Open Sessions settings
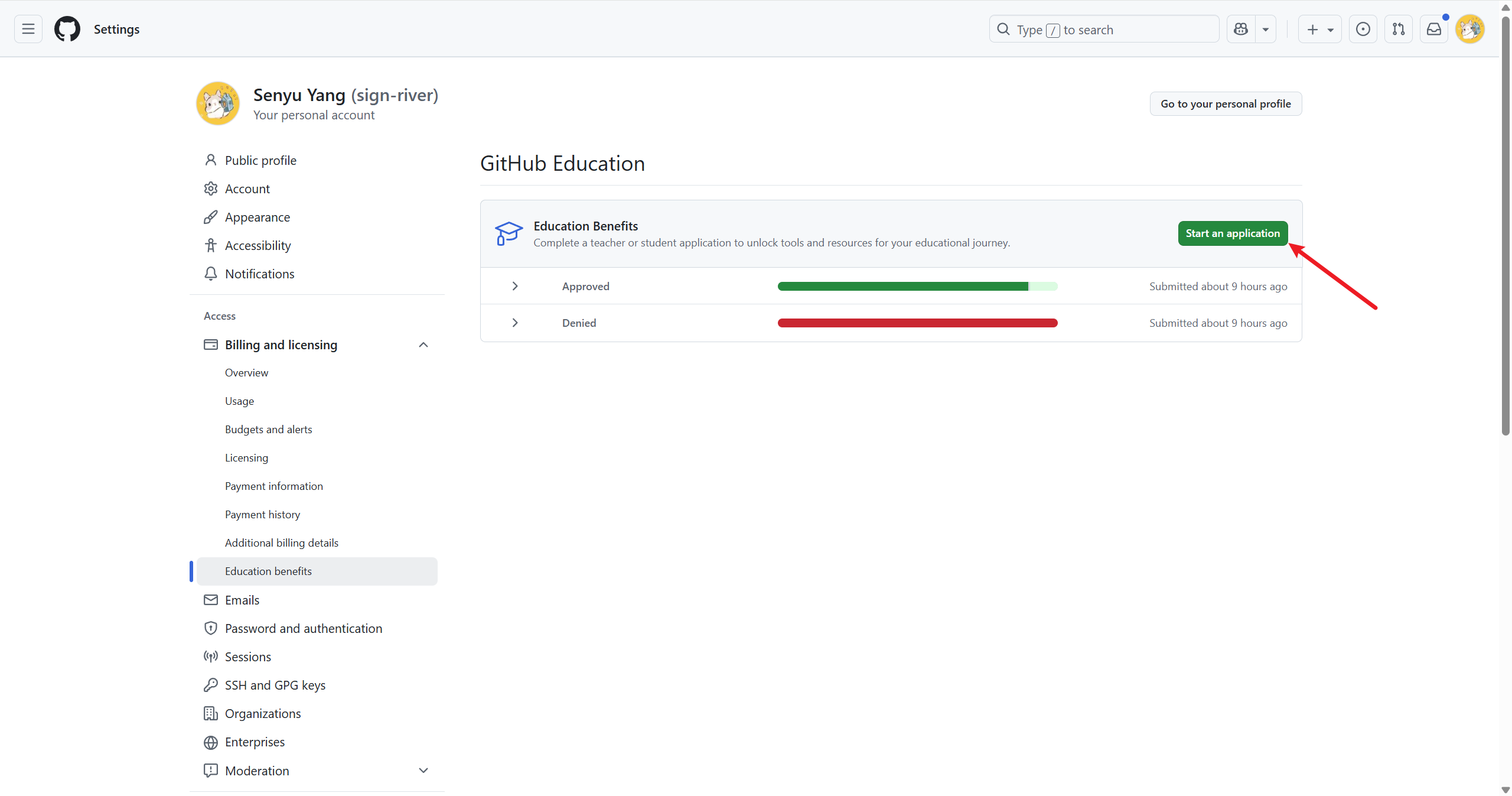This screenshot has height=796, width=1512. point(248,657)
